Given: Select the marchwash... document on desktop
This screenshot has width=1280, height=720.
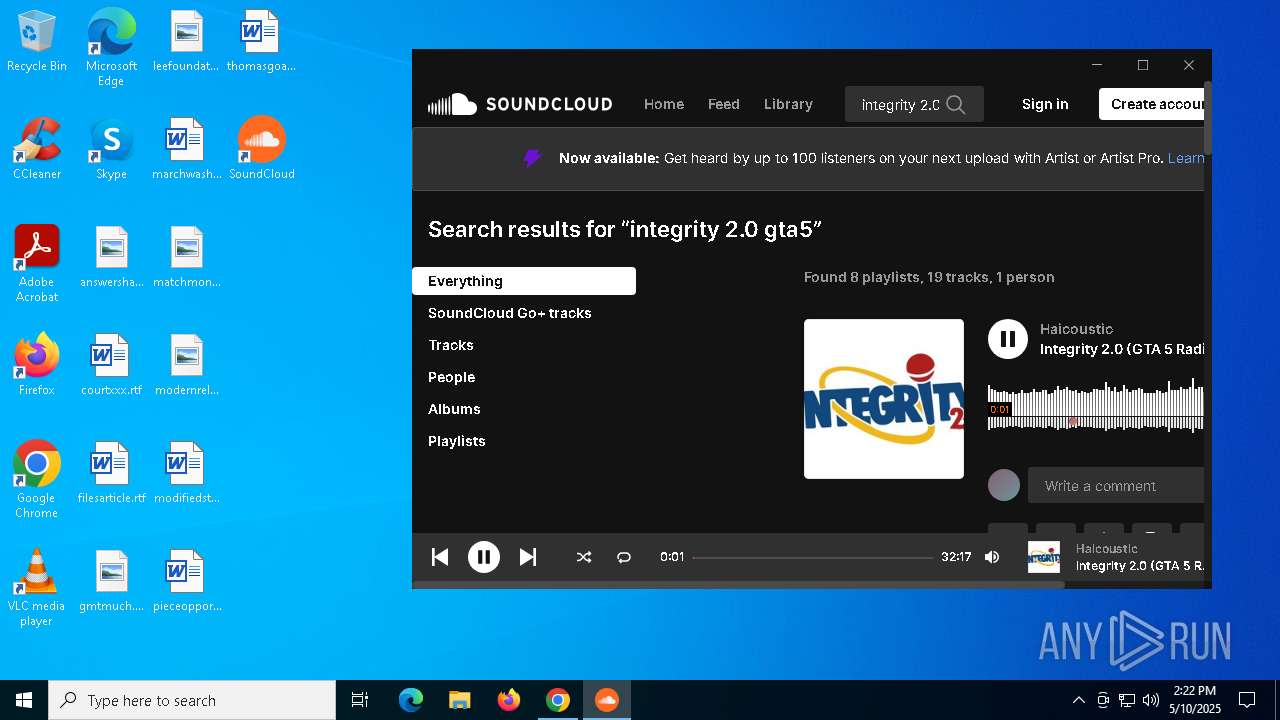Looking at the screenshot, I should tap(186, 148).
